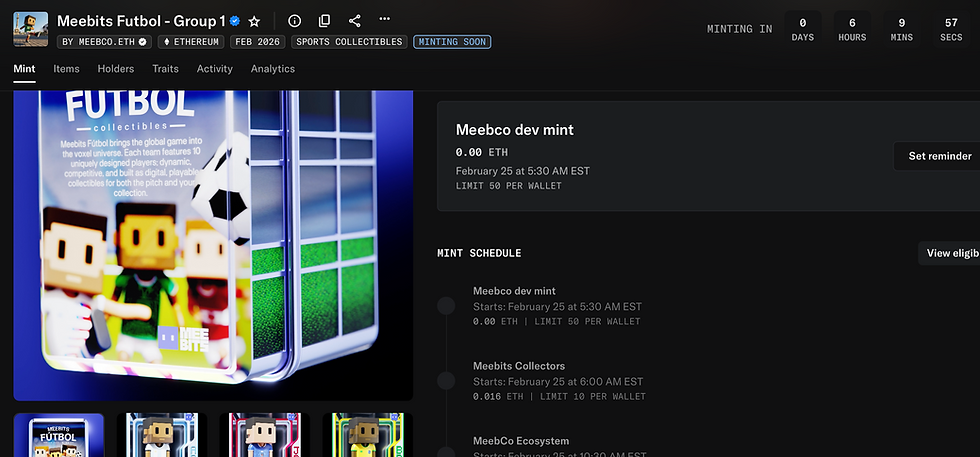The width and height of the screenshot is (980, 457).
Task: Select the yellow-jersey player card thumbnail
Action: click(368, 435)
